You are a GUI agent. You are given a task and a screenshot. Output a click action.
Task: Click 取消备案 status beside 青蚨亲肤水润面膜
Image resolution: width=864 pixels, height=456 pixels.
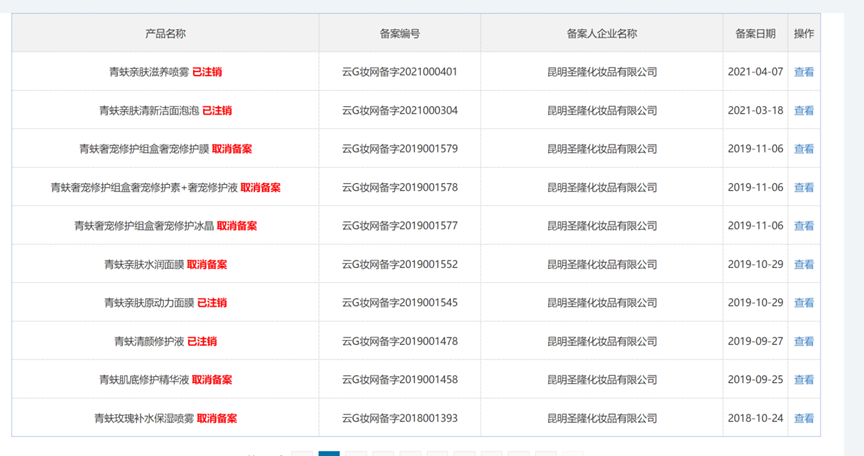coord(207,264)
